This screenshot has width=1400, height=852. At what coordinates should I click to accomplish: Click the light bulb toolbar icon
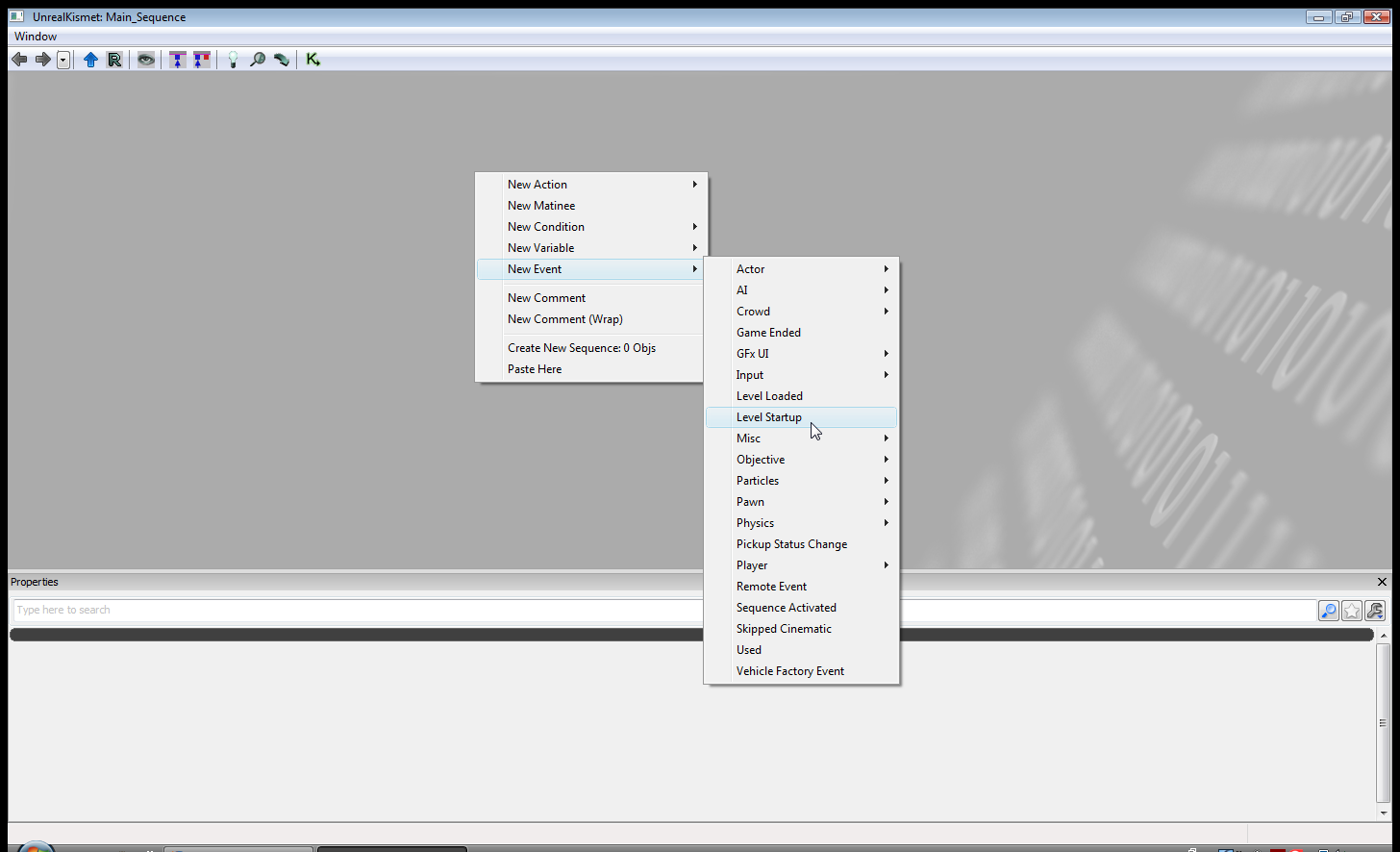coord(233,60)
